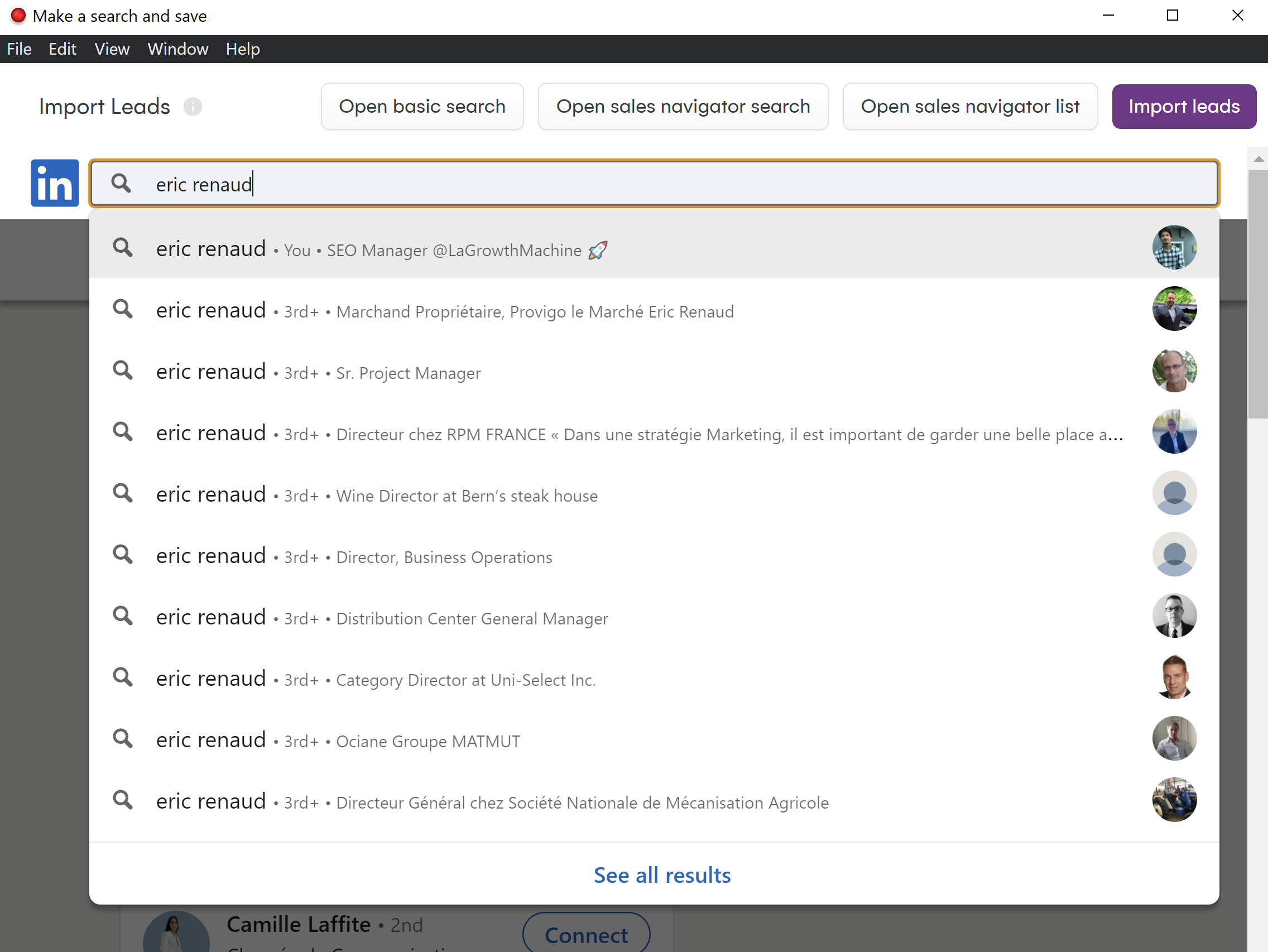Click Open basic search

422,106
